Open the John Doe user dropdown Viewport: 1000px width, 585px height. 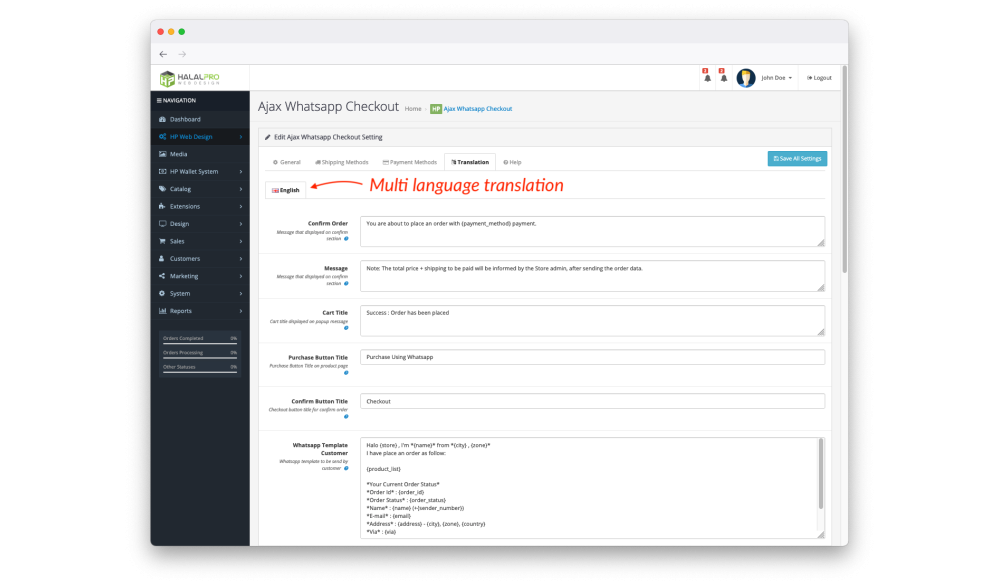(x=777, y=78)
